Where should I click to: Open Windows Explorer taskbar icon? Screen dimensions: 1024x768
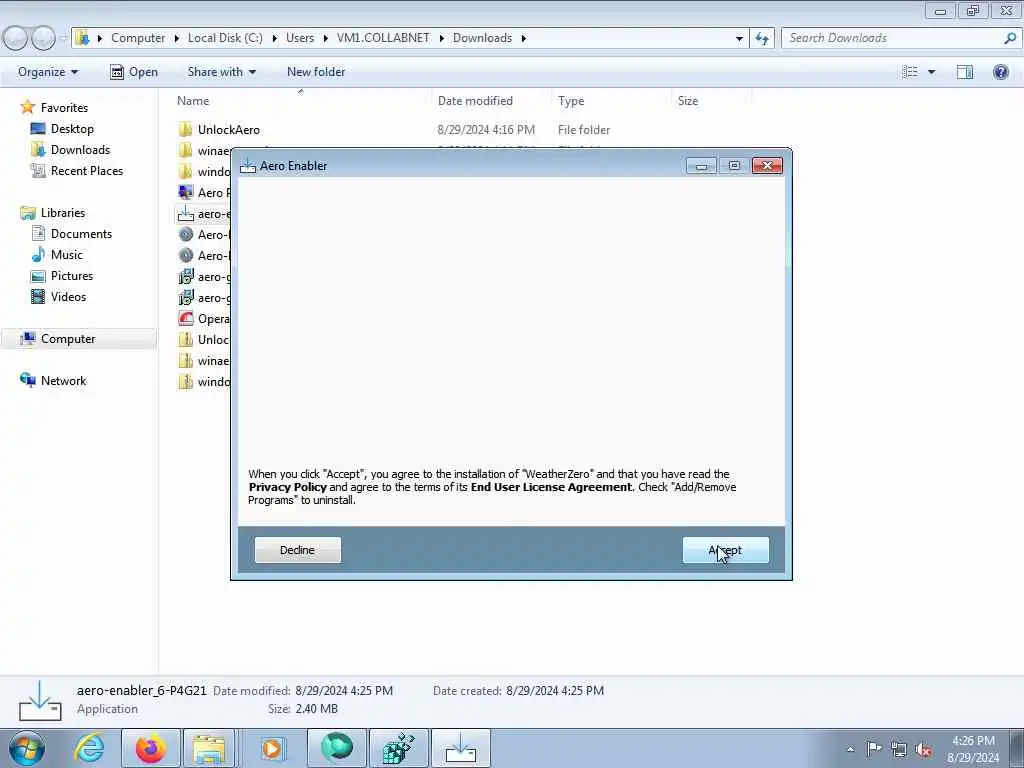click(209, 748)
